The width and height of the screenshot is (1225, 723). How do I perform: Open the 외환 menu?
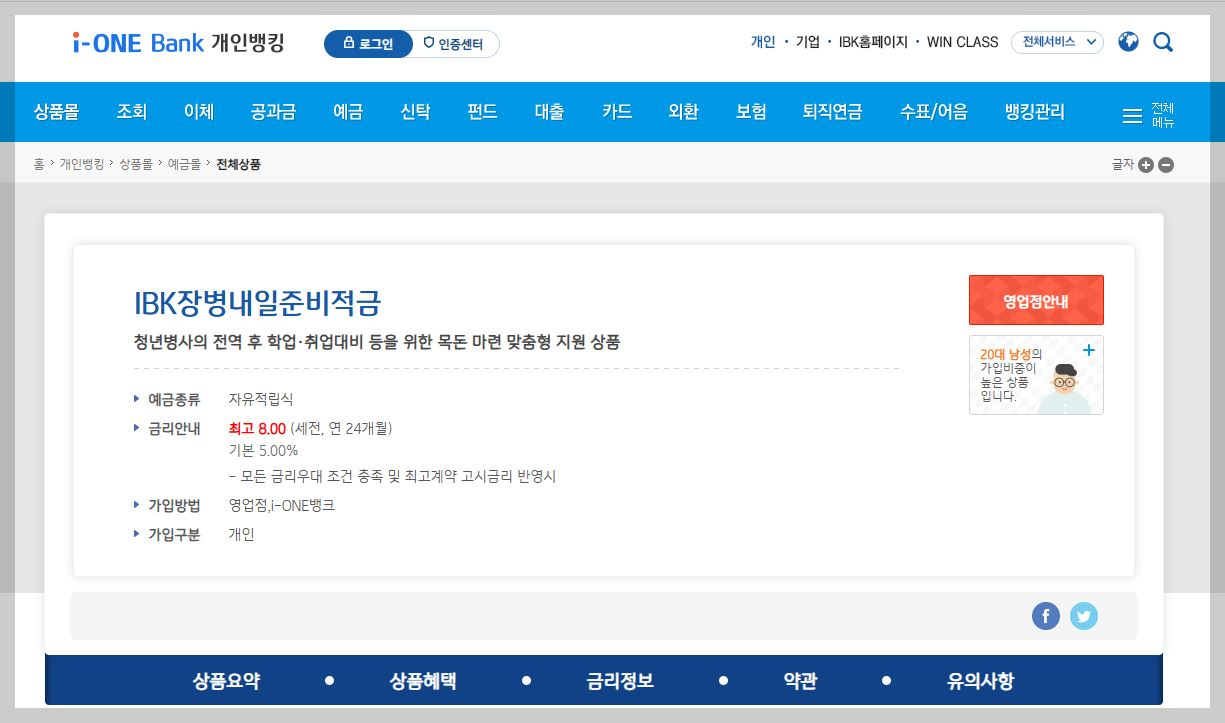(x=683, y=112)
